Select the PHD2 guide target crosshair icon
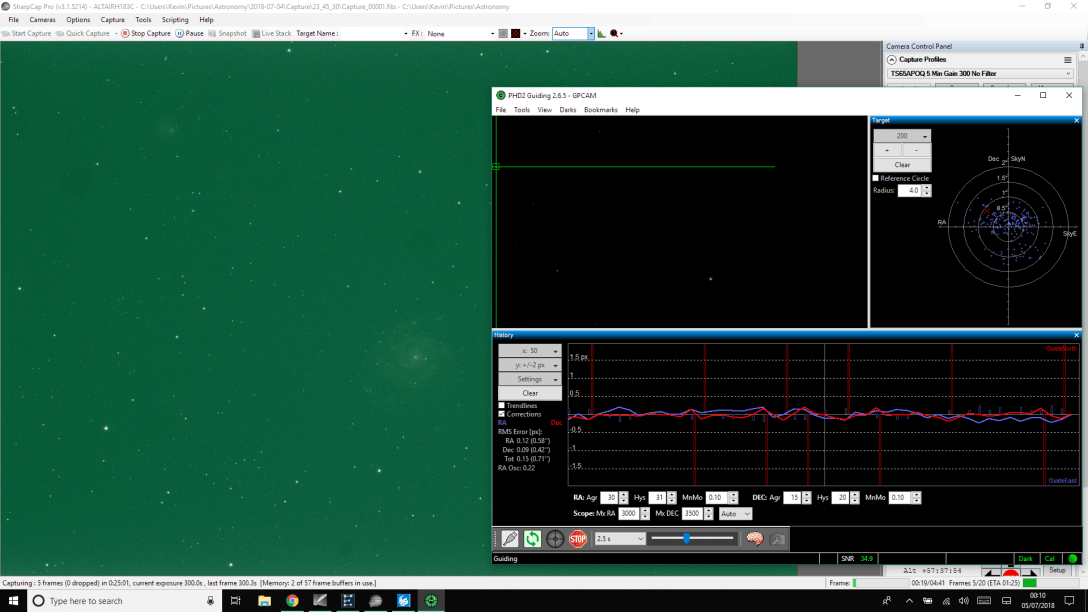The width and height of the screenshot is (1088, 612). point(554,536)
